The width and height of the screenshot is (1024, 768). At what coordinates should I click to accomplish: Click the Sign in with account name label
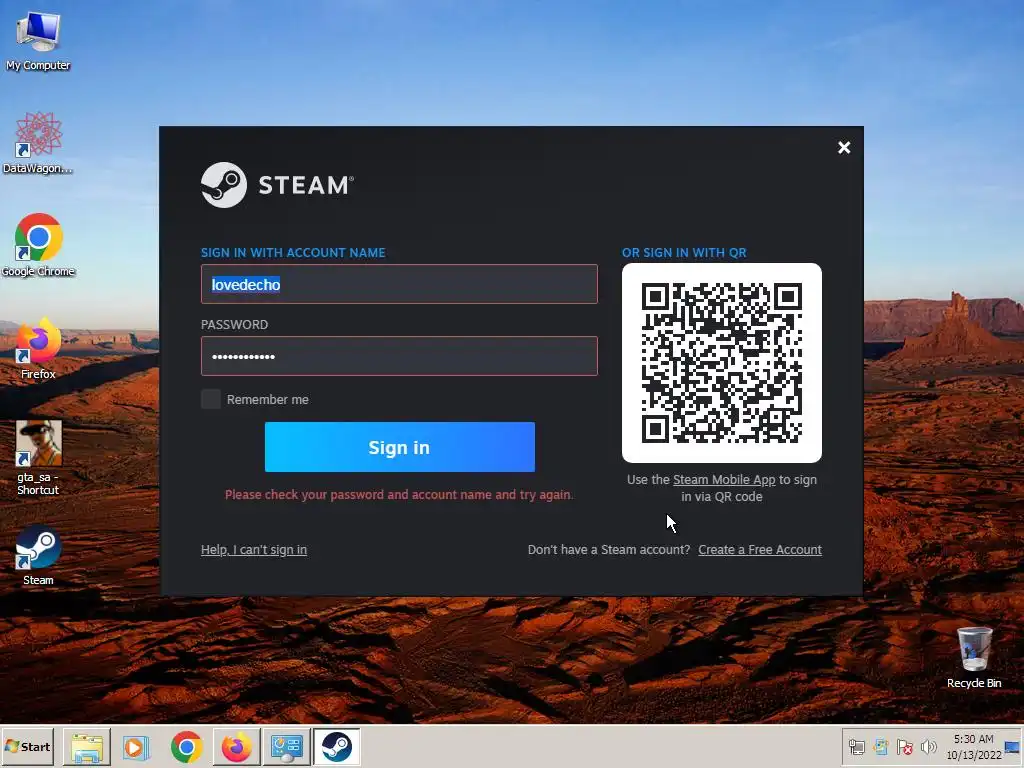(x=293, y=253)
